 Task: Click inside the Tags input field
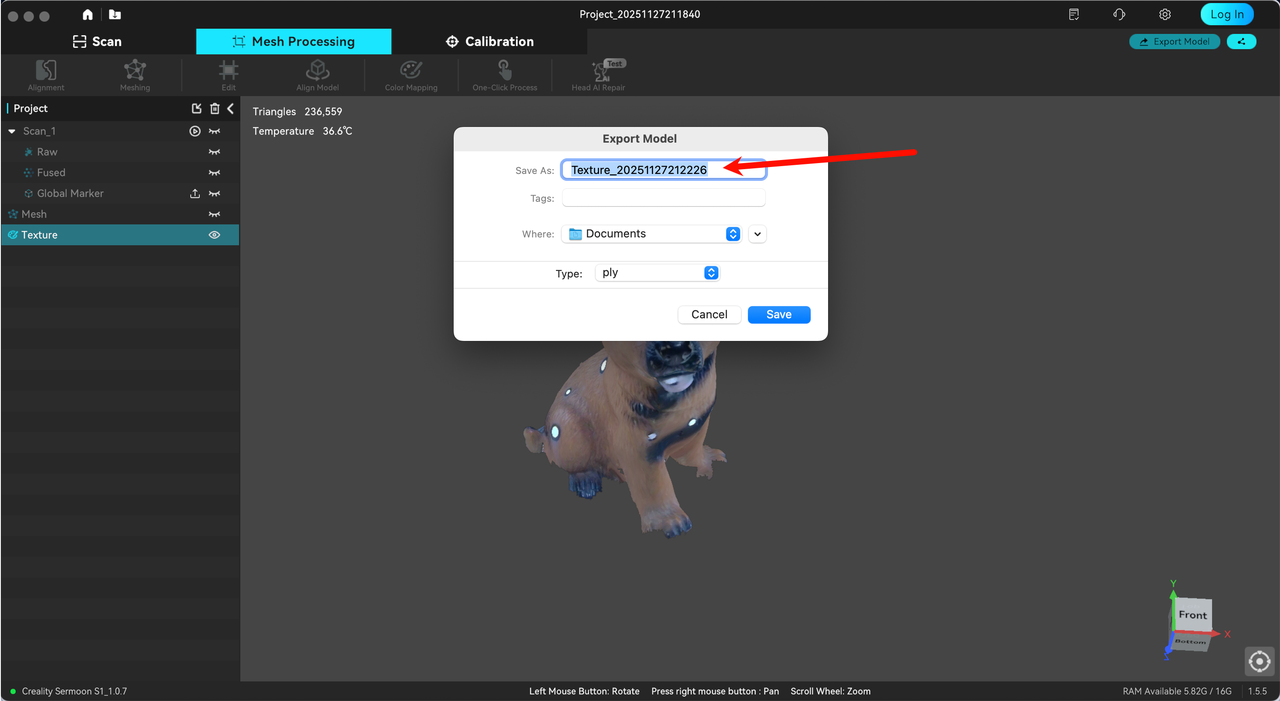click(x=662, y=198)
